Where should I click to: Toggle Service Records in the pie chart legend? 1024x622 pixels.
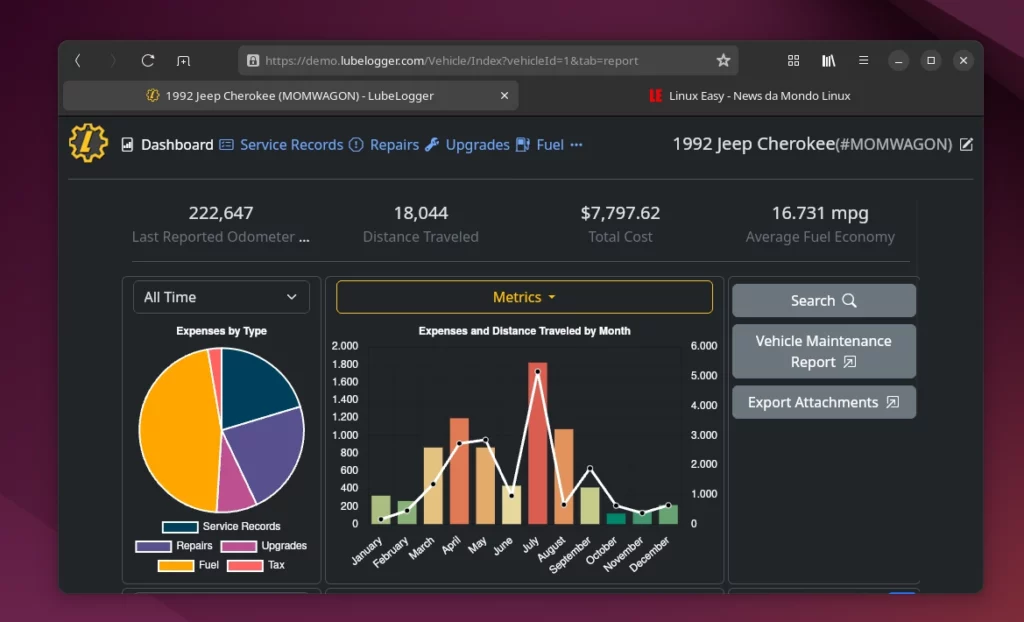click(x=221, y=526)
